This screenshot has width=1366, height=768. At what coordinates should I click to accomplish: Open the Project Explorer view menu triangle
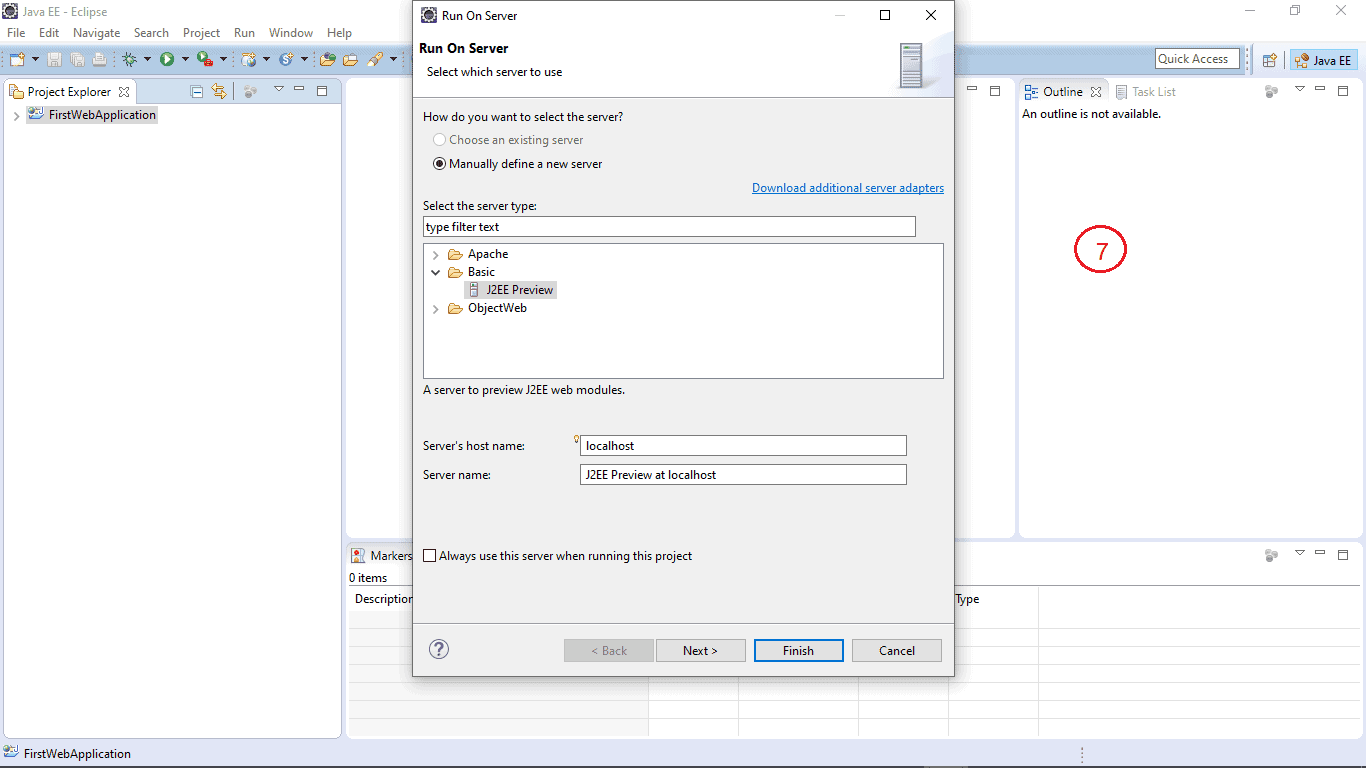pos(279,90)
